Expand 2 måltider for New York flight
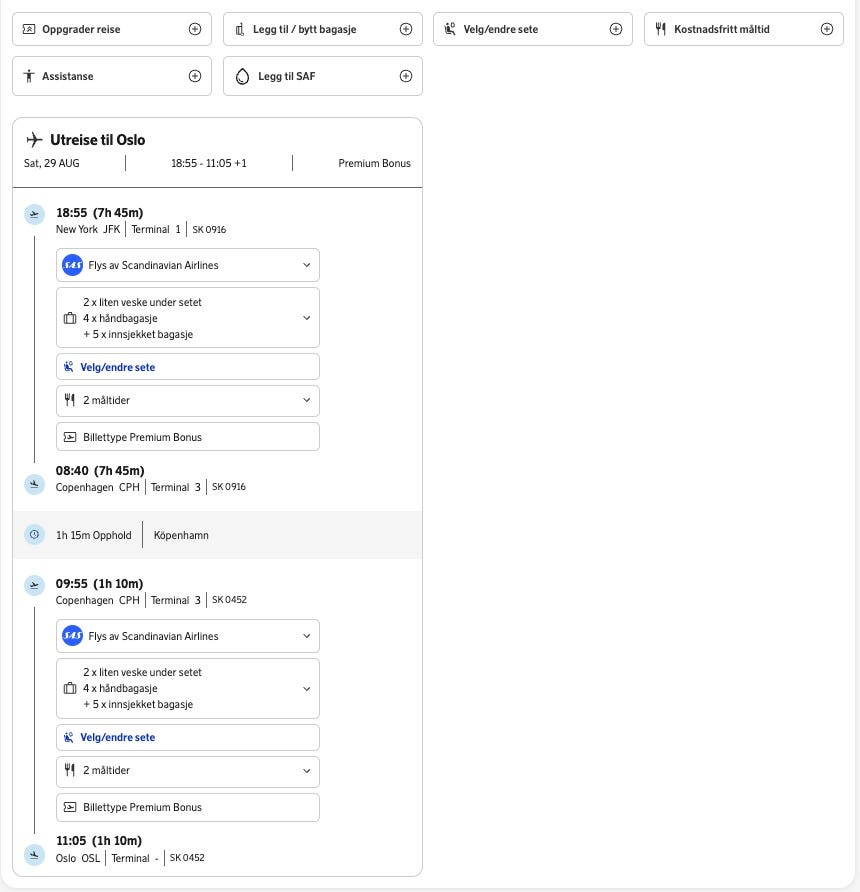Screen dimensions: 860x892 click(x=188, y=400)
